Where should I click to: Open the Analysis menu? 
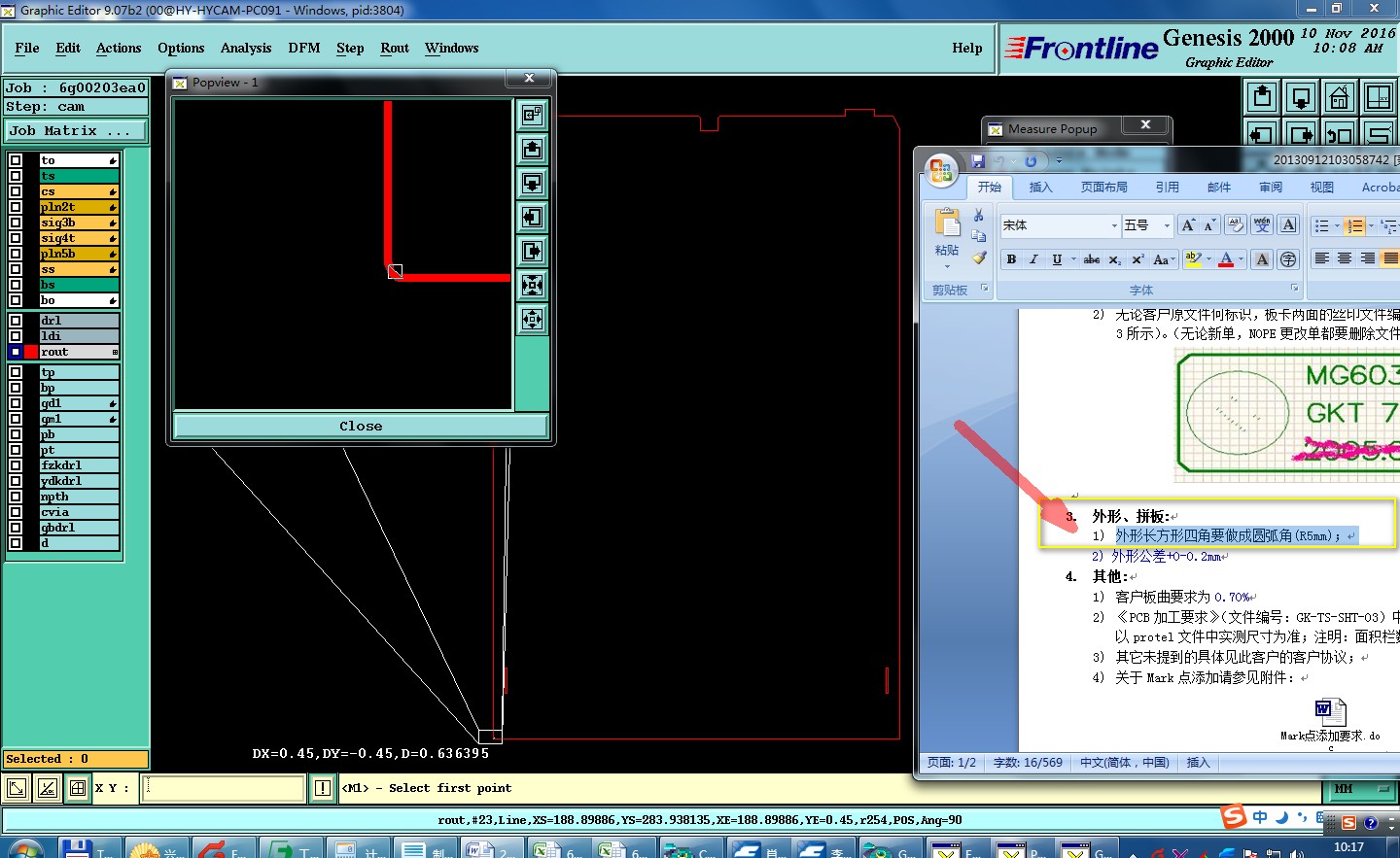[246, 48]
